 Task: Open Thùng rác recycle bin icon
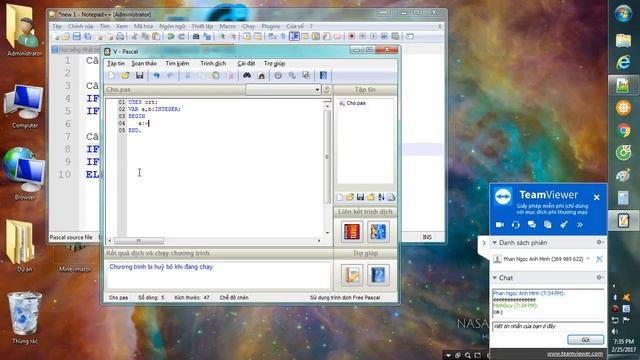pyautogui.click(x=24, y=318)
